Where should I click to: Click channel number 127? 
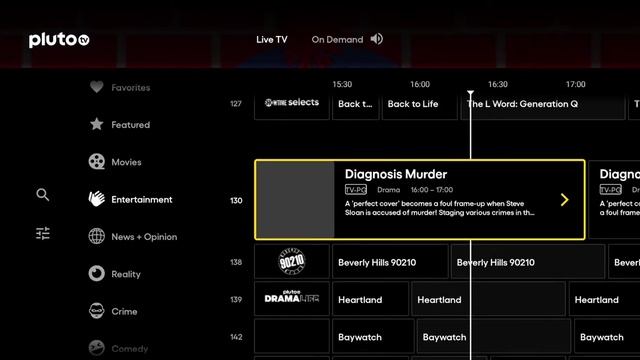pyautogui.click(x=236, y=104)
